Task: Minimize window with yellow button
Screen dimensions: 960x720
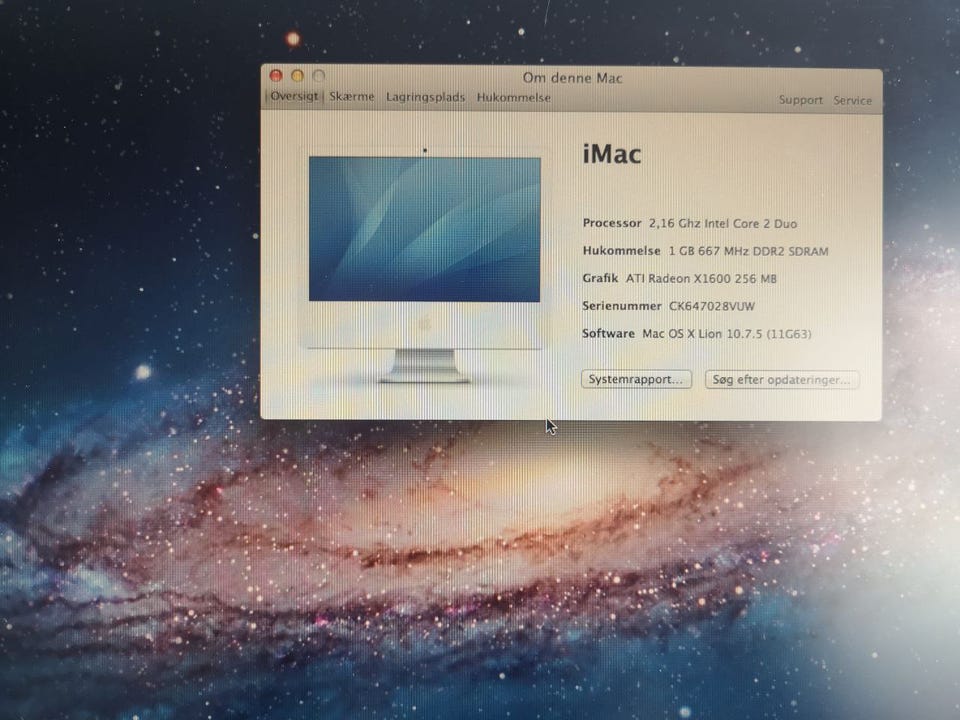Action: click(298, 75)
